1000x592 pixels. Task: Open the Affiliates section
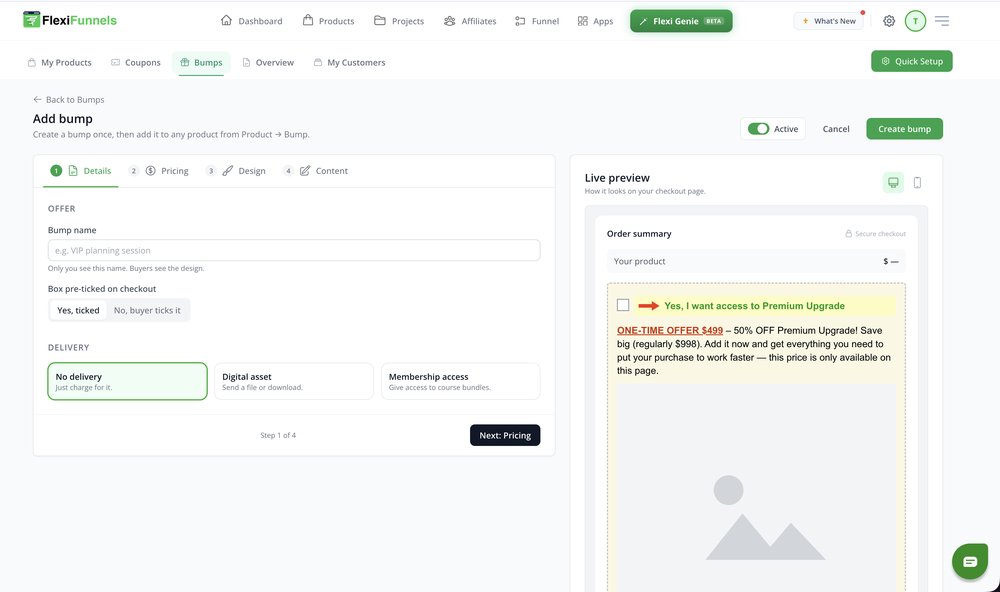pyautogui.click(x=470, y=21)
